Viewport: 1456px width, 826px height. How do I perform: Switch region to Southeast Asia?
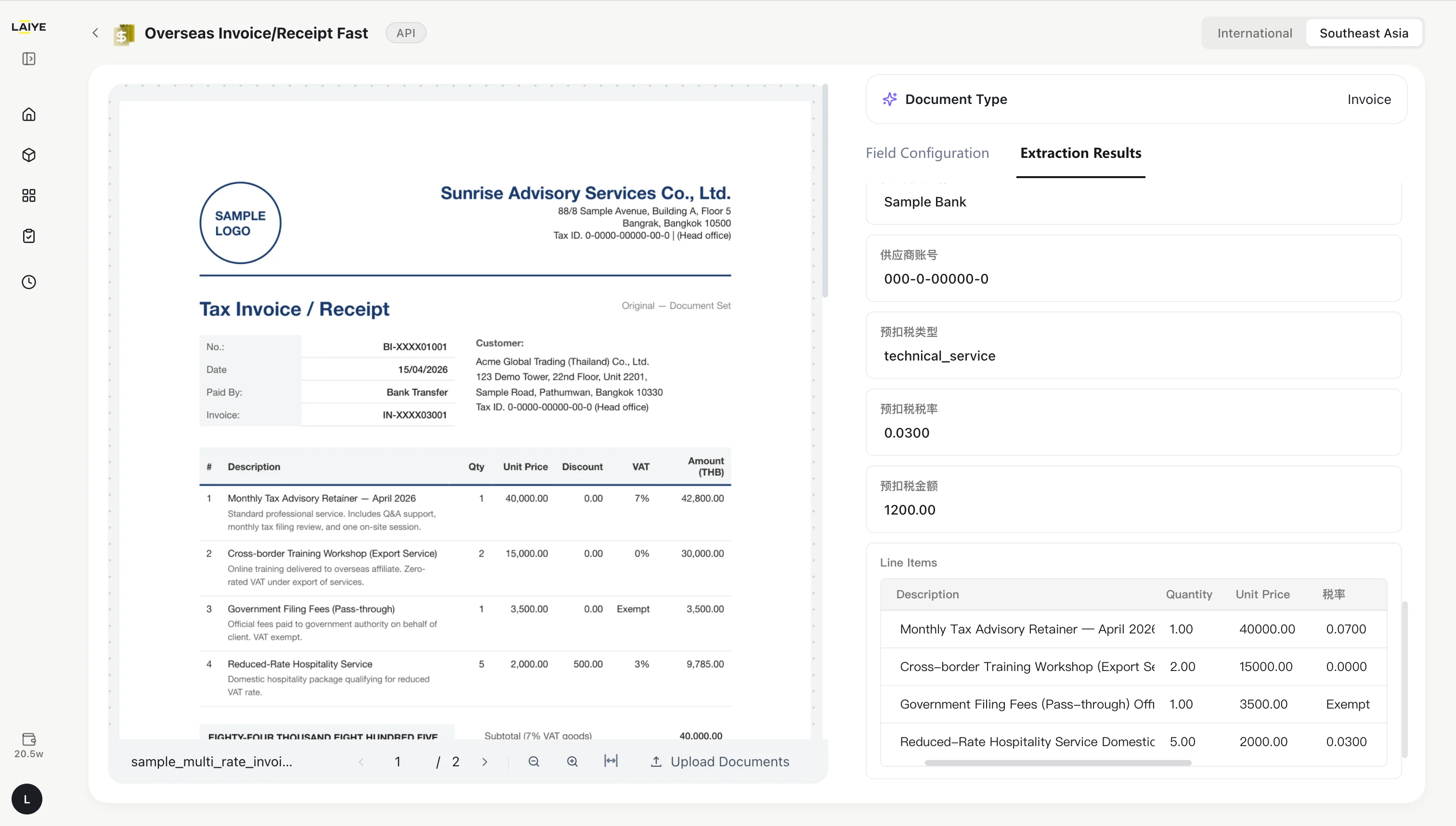[1364, 33]
